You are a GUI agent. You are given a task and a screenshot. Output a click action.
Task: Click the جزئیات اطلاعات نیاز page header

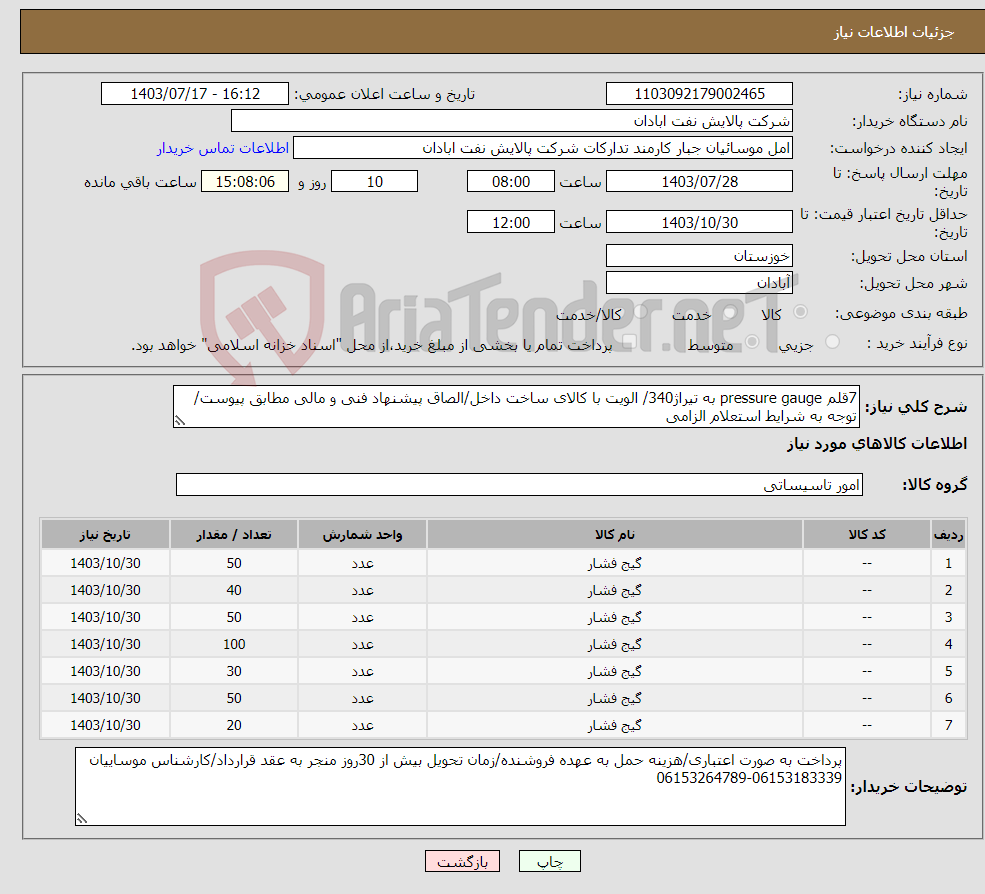tap(893, 32)
